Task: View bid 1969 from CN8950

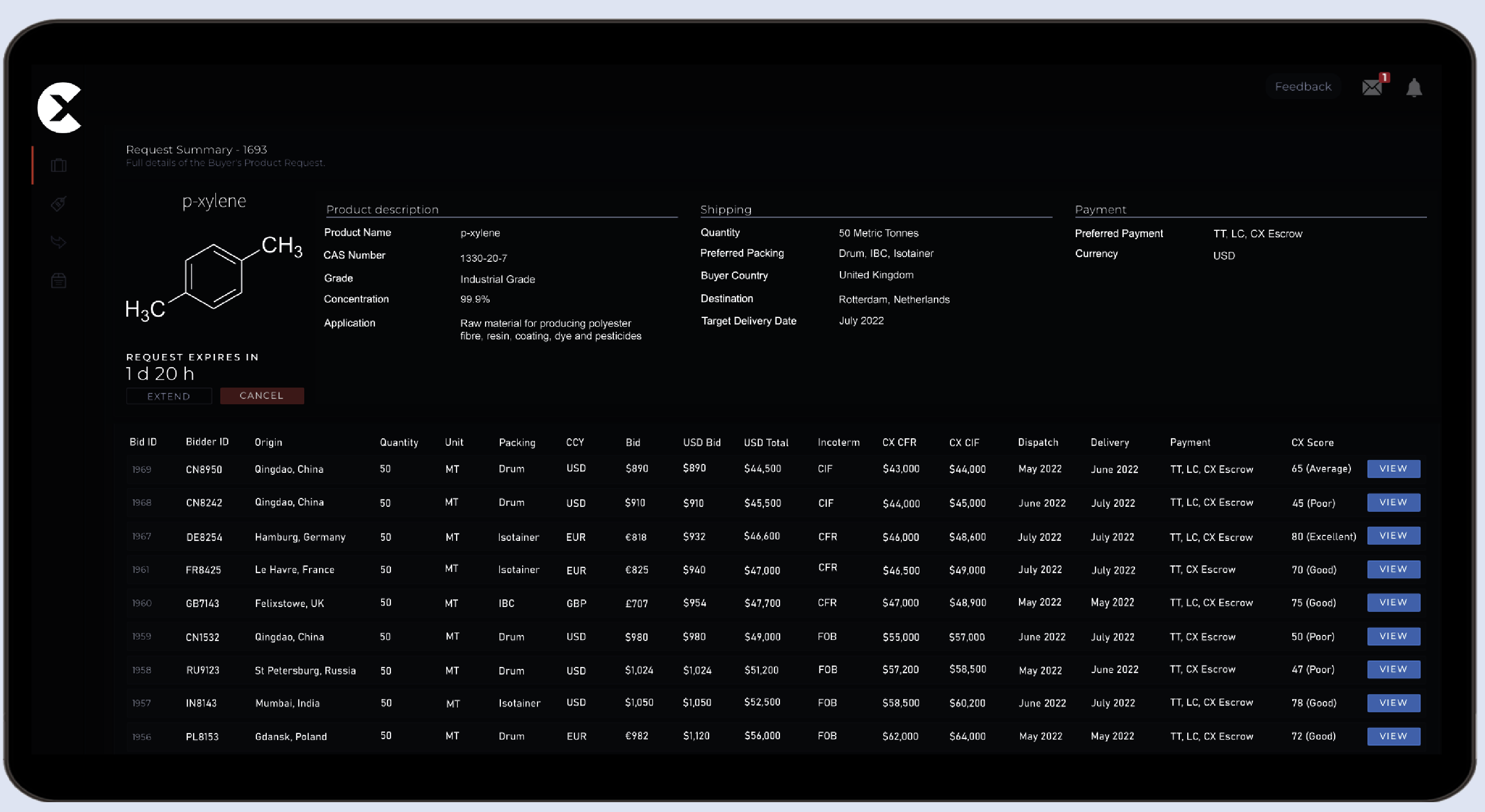Action: [x=1393, y=468]
